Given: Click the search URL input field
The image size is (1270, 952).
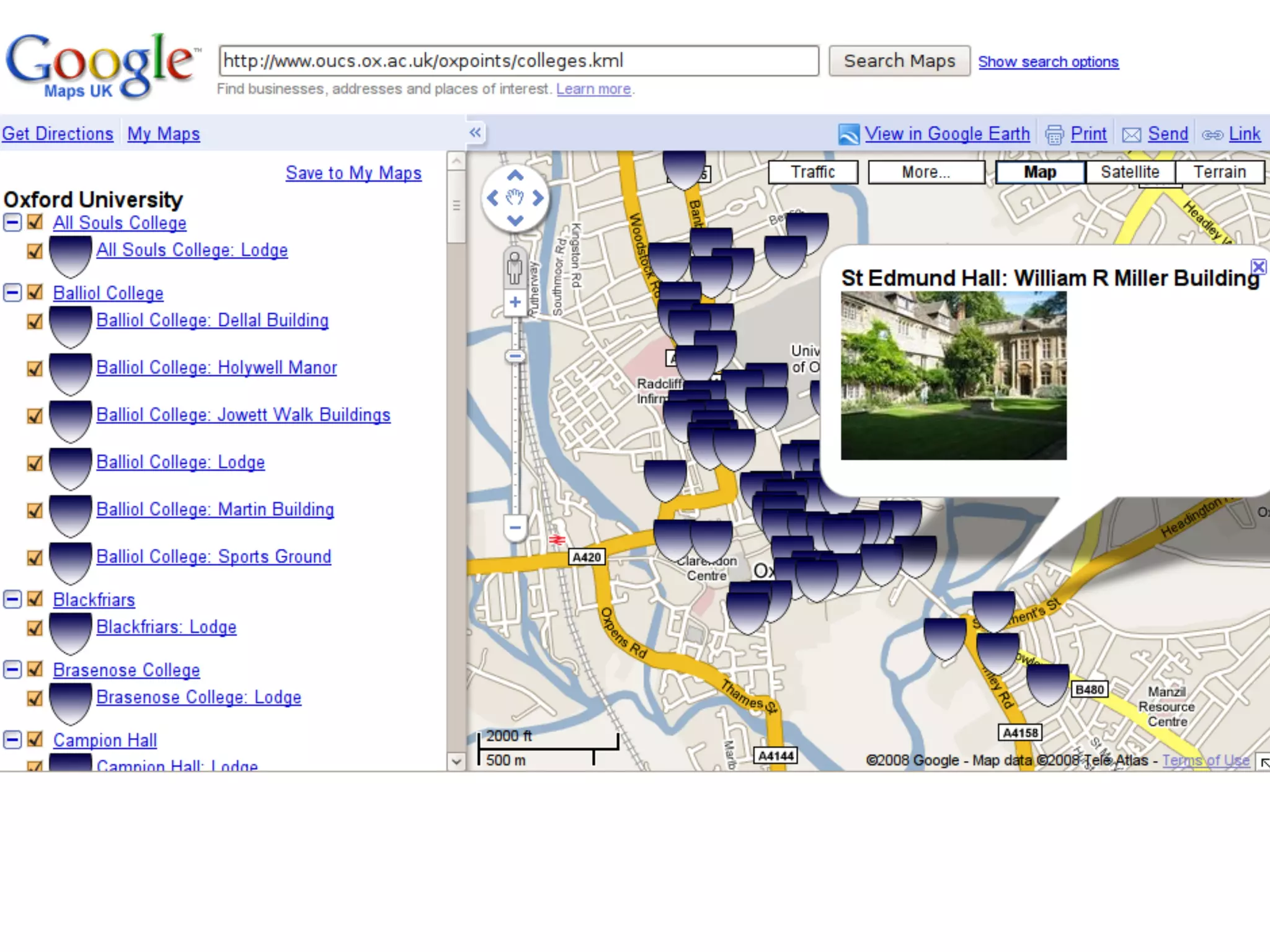Looking at the screenshot, I should tap(518, 61).
